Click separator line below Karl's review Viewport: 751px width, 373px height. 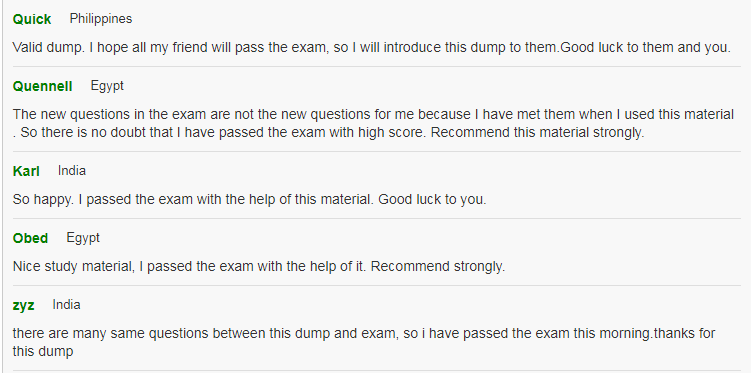pos(376,218)
